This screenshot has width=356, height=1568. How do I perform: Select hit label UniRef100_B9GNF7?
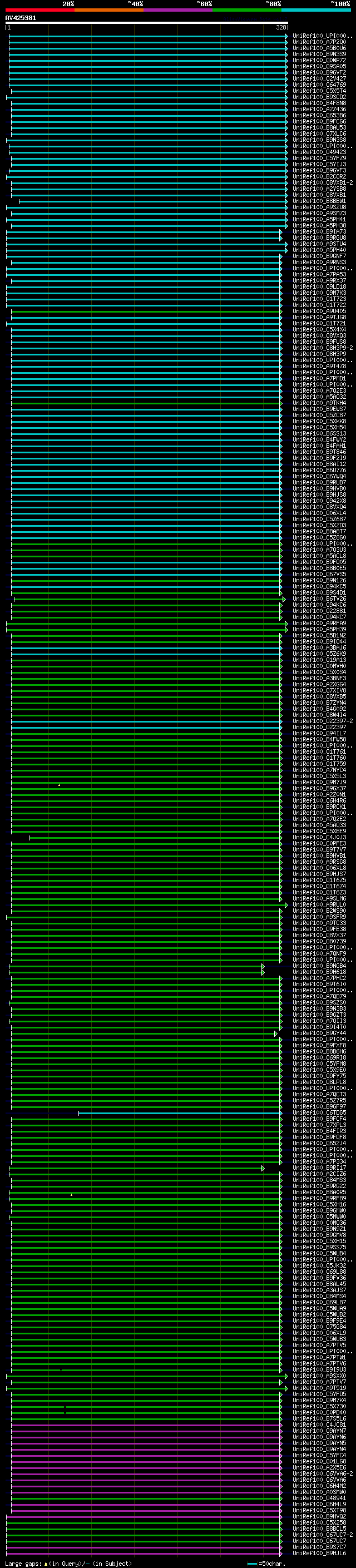click(319, 256)
